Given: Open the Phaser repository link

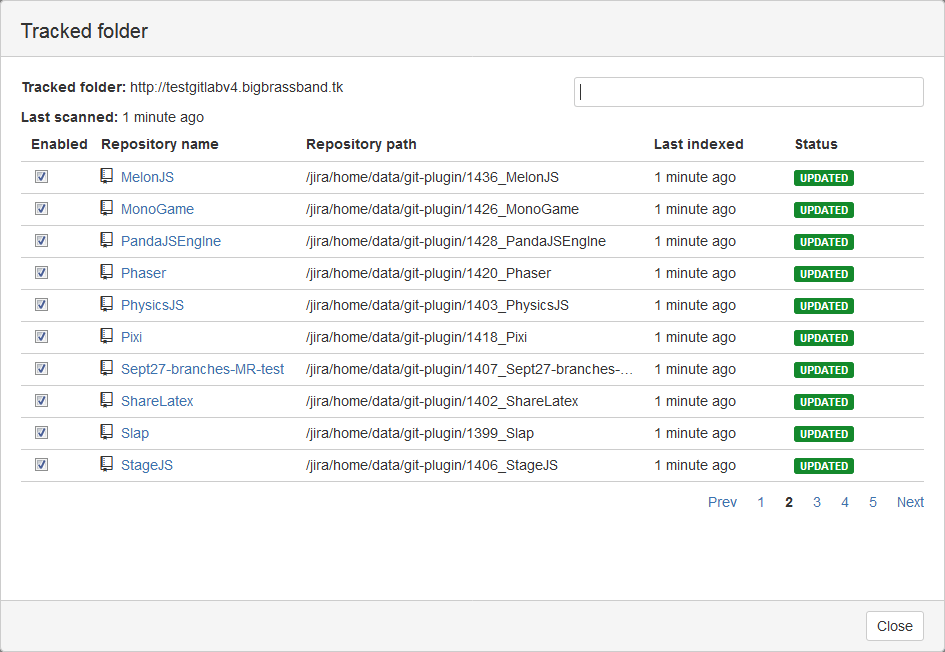Looking at the screenshot, I should pos(143,273).
